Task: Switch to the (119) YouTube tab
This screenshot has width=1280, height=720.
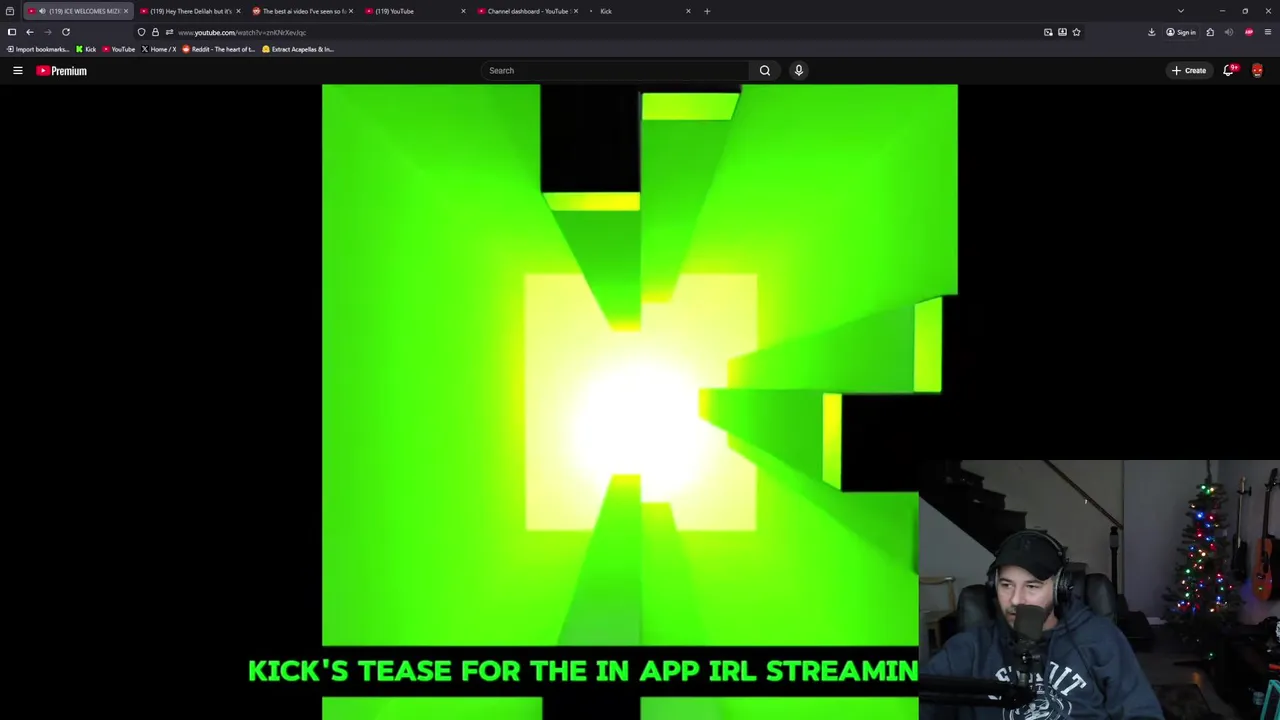Action: point(415,11)
